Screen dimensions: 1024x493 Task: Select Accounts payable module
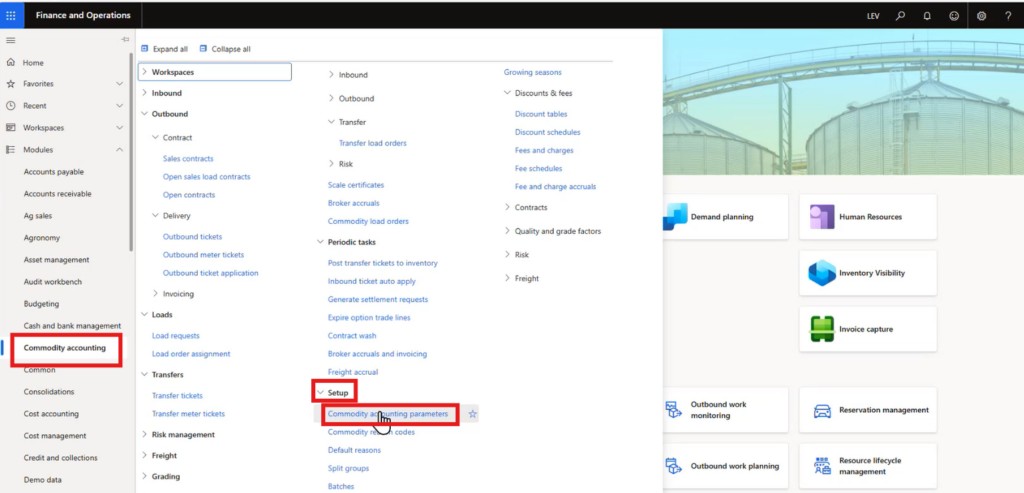click(x=54, y=172)
